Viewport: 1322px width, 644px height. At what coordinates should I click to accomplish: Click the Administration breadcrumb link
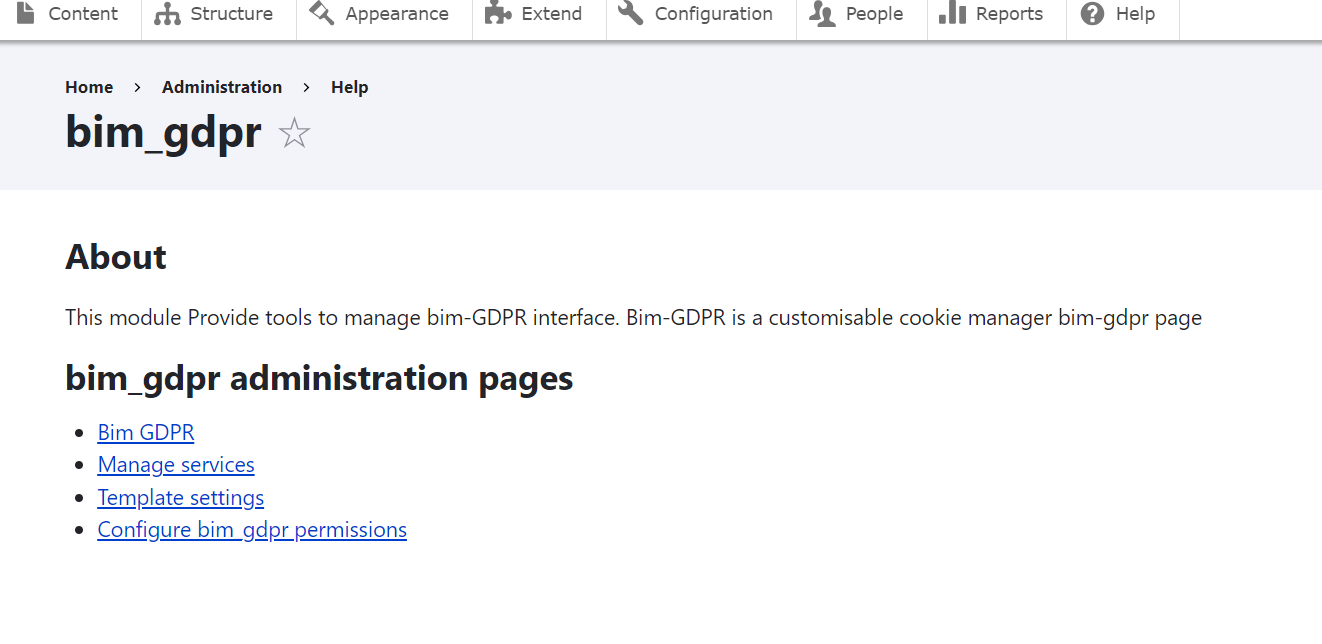(x=222, y=87)
